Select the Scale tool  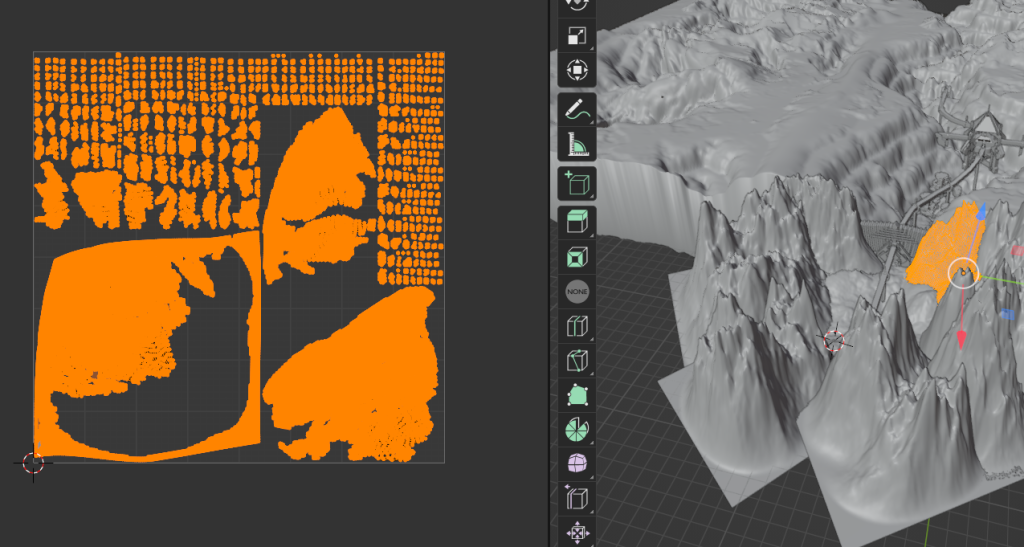click(x=577, y=35)
